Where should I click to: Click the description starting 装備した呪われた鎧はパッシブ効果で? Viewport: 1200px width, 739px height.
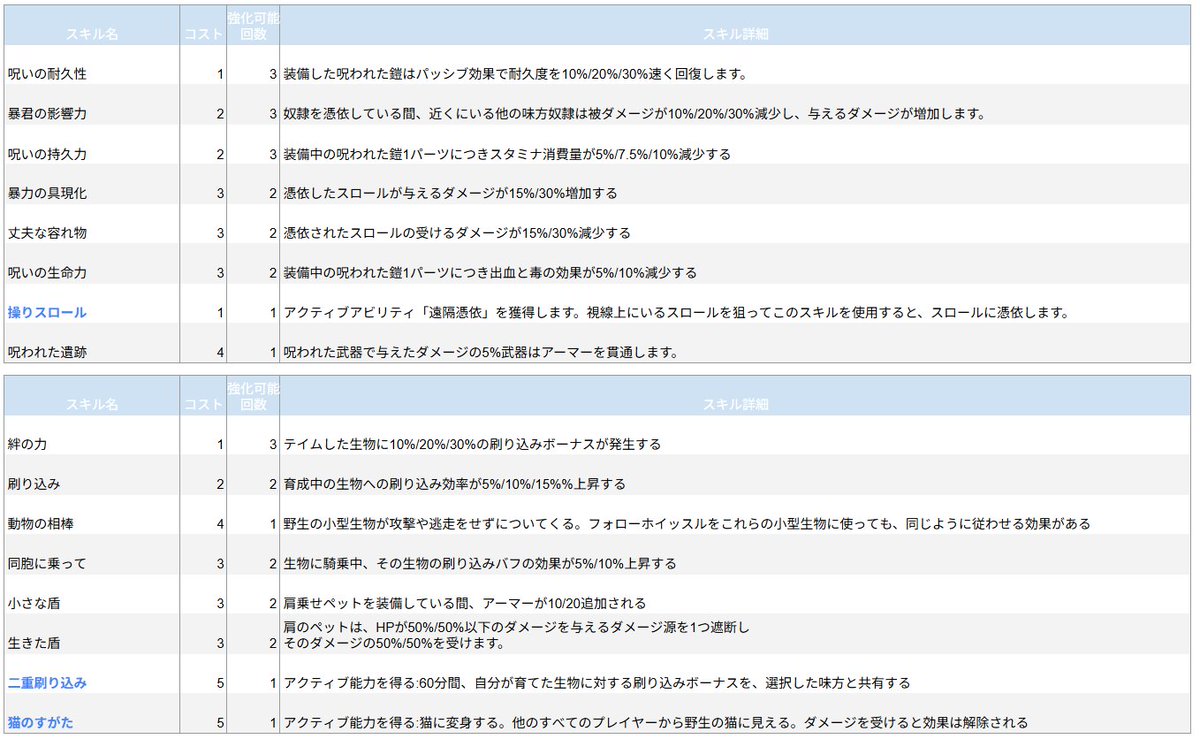pyautogui.click(x=516, y=75)
